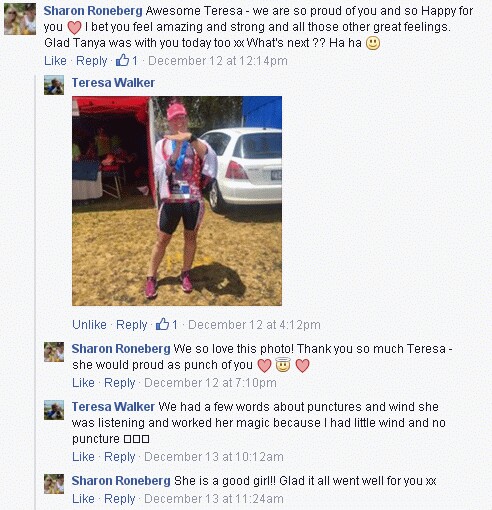Unlike Teresa Walker's photo reply
The image size is (492, 510).
click(x=89, y=324)
